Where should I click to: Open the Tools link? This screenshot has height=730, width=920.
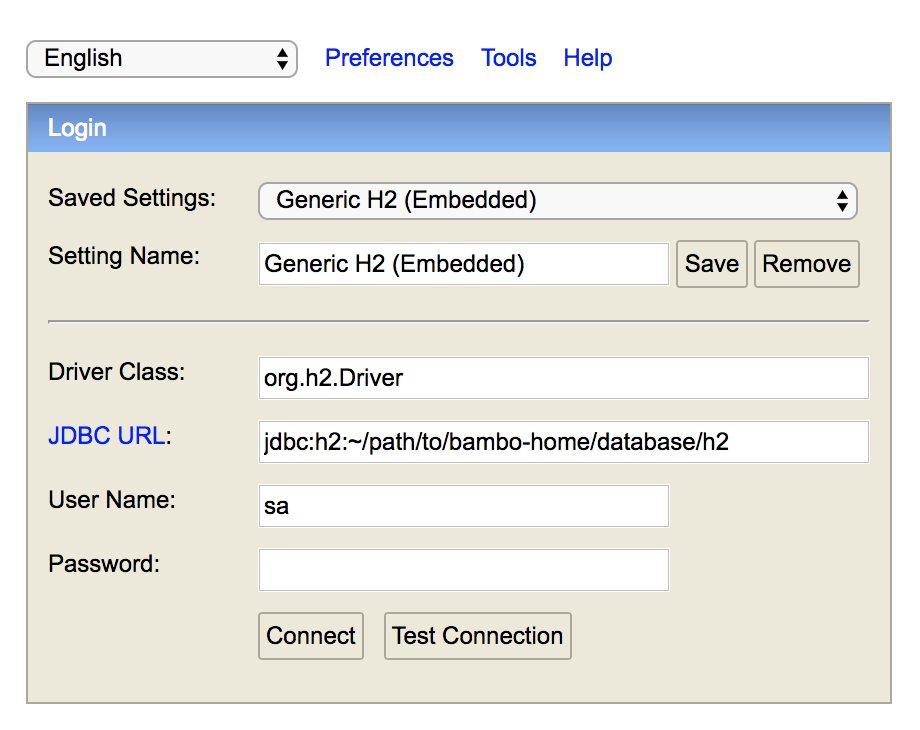coord(509,58)
